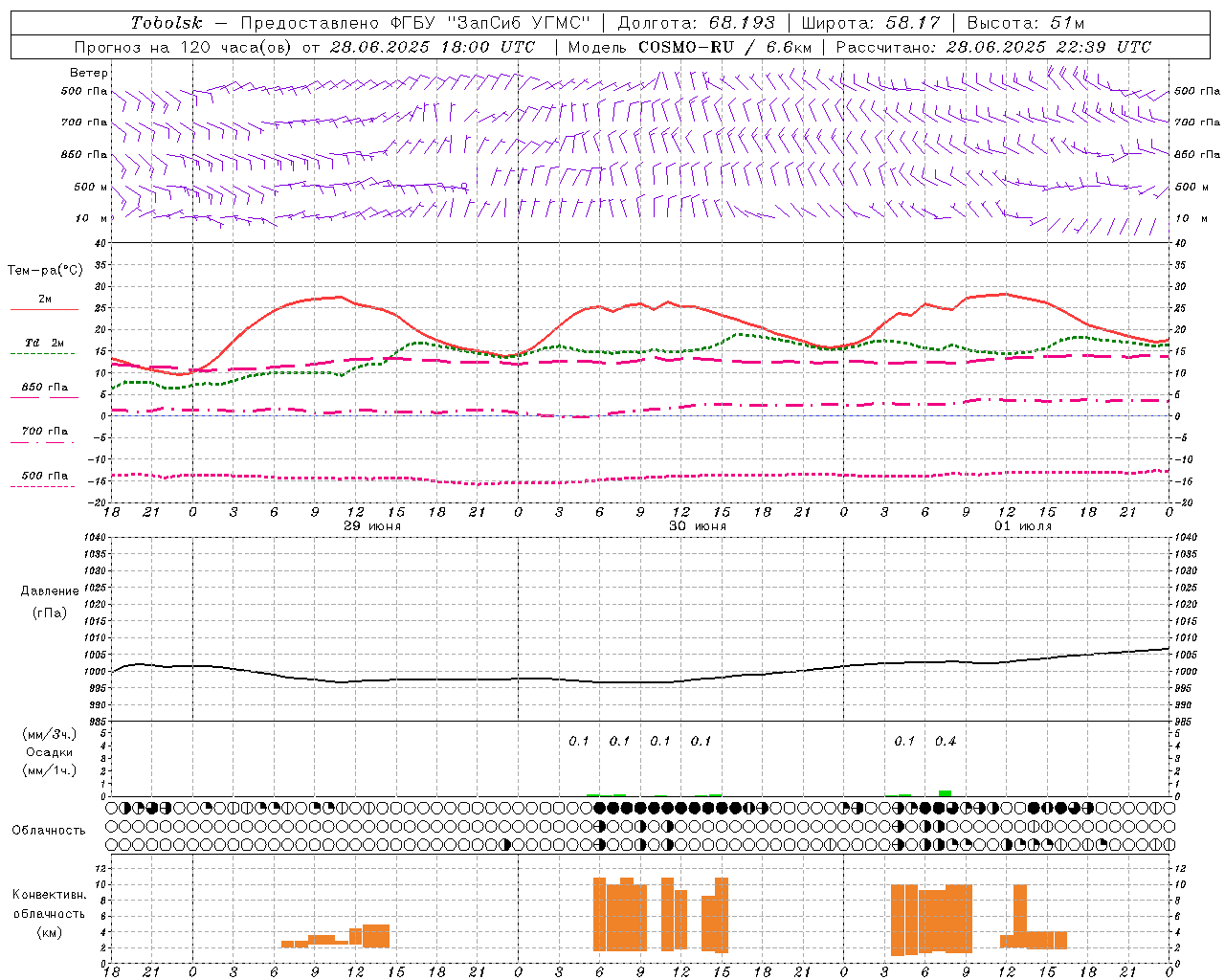This screenshot has width=1225, height=980.
Task: Click the '0.4' precipitation amount value
Action: [x=946, y=742]
